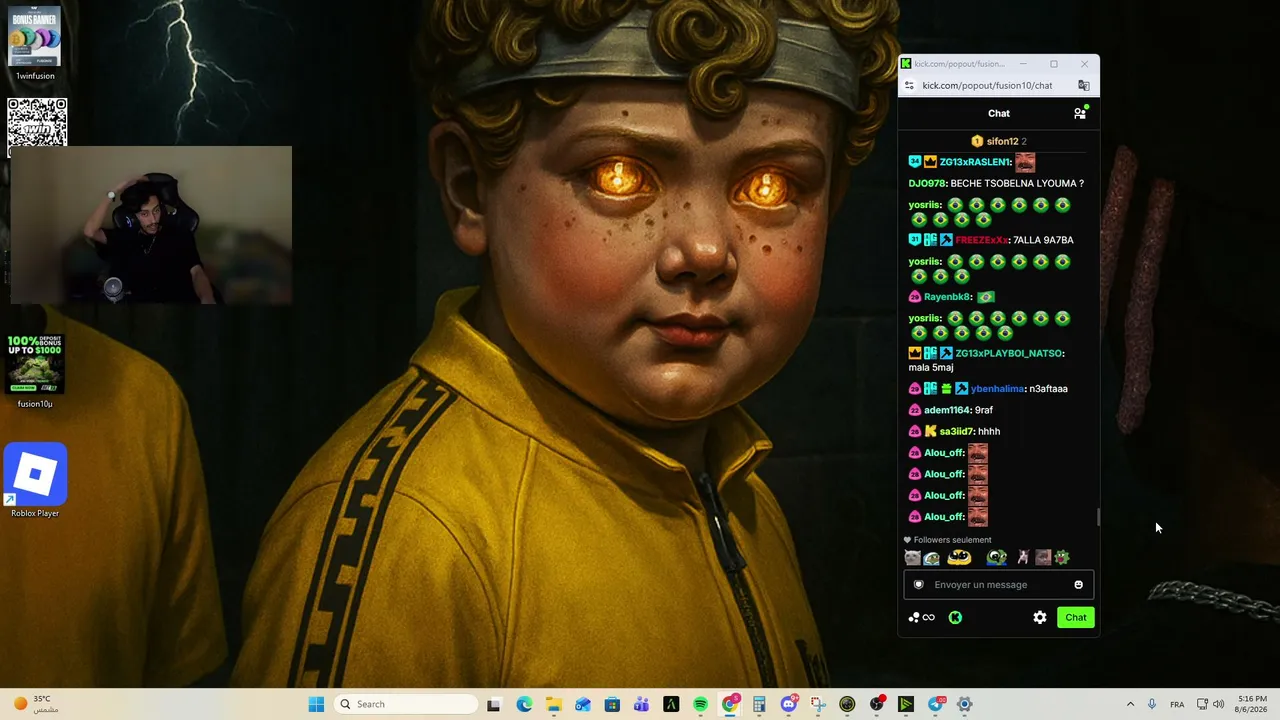Open Task View from the taskbar
The height and width of the screenshot is (720, 1280).
[x=494, y=704]
